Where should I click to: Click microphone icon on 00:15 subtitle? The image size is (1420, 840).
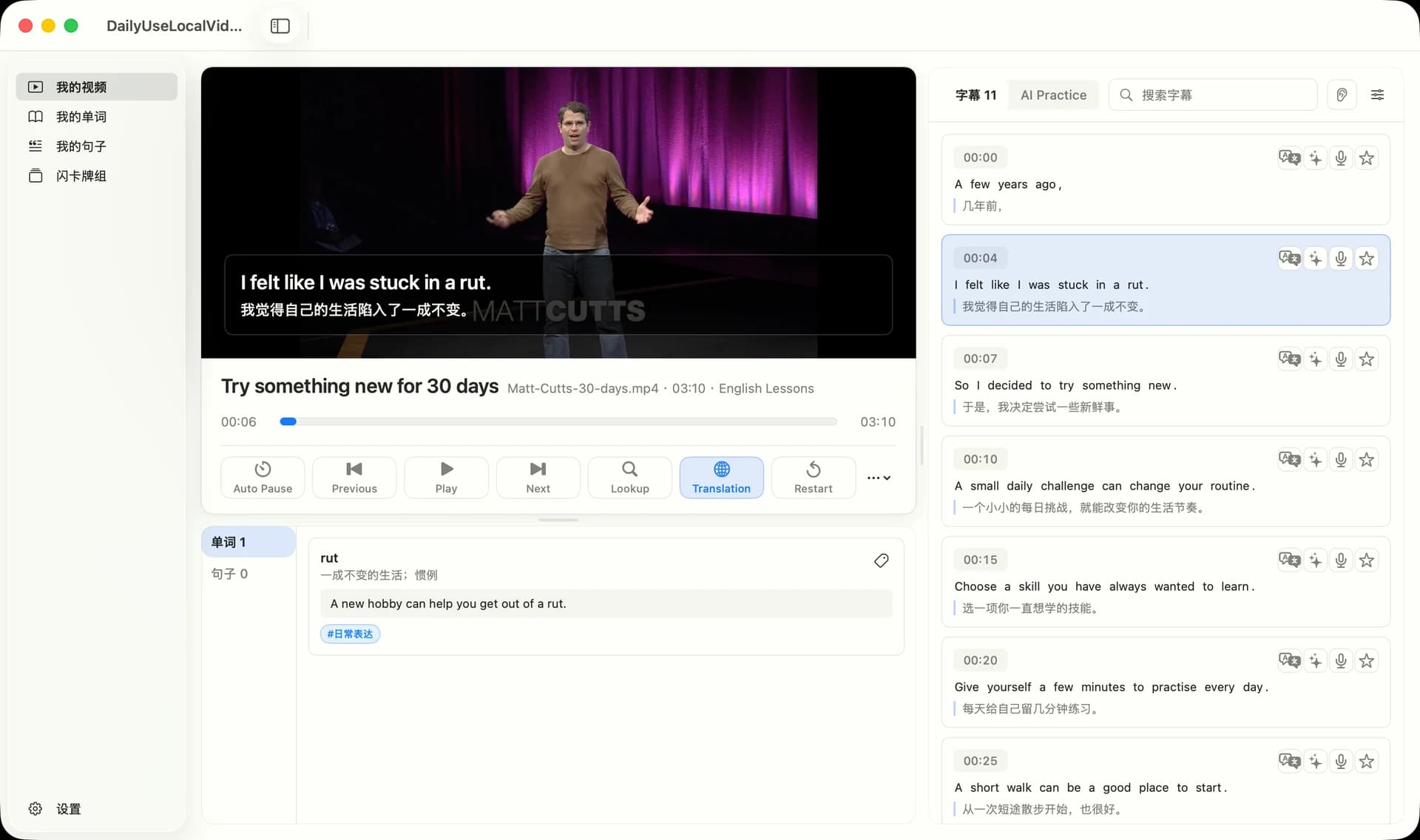coord(1341,560)
